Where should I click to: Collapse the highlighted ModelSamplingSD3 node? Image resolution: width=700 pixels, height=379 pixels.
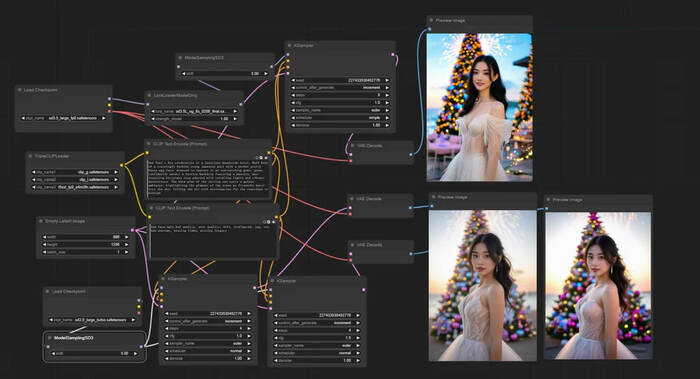click(50, 338)
